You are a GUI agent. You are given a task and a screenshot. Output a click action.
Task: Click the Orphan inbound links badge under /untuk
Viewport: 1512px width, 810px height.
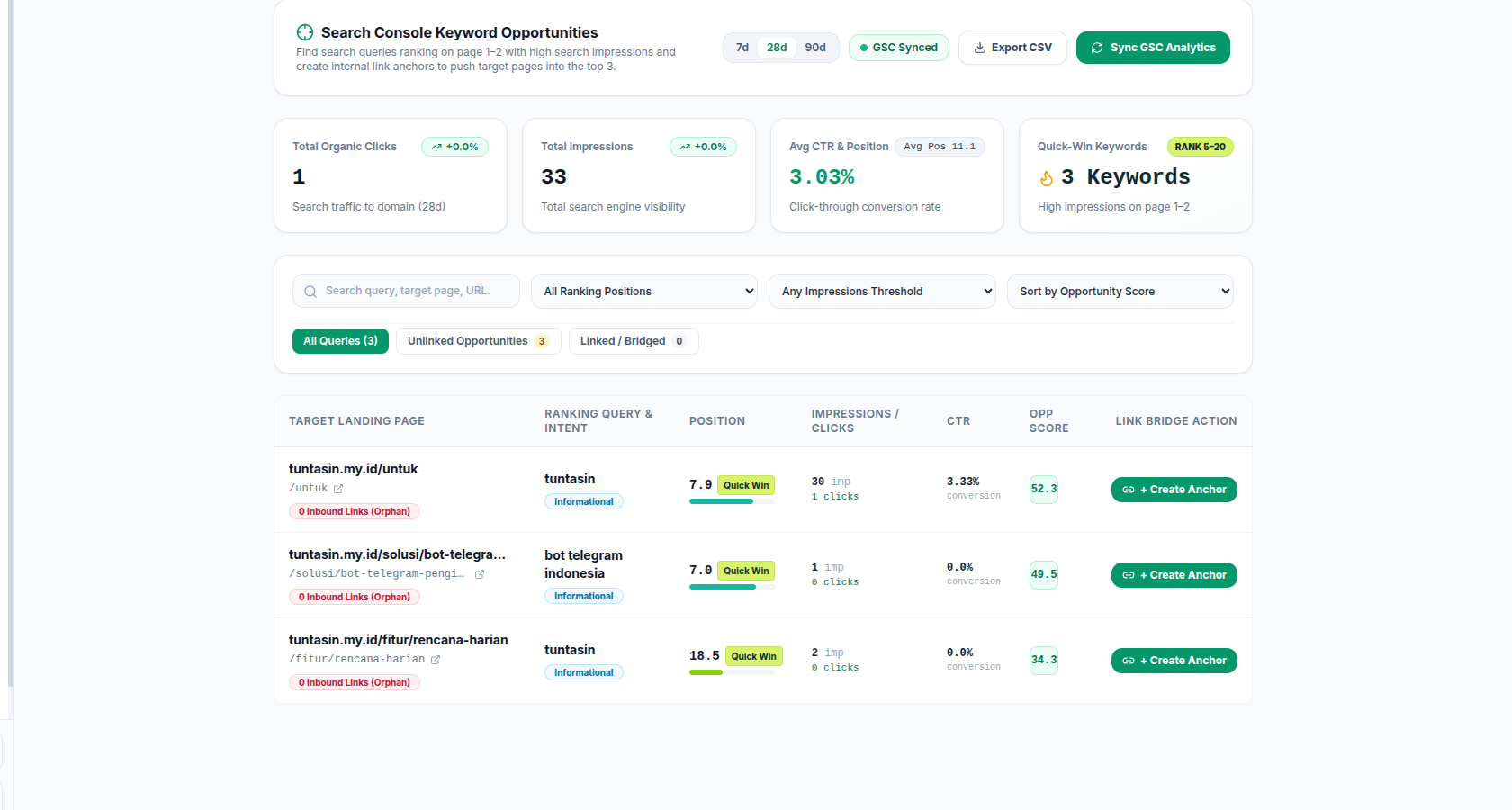click(x=355, y=511)
